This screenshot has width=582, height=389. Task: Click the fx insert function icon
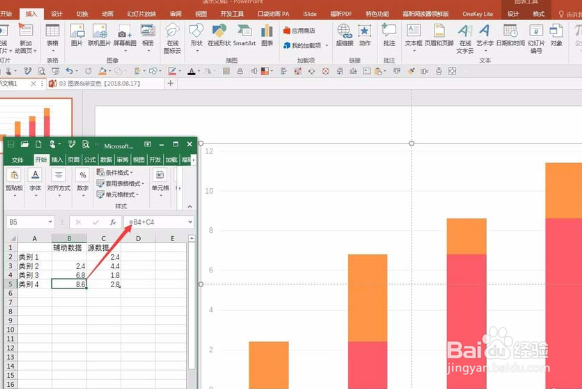(113, 222)
